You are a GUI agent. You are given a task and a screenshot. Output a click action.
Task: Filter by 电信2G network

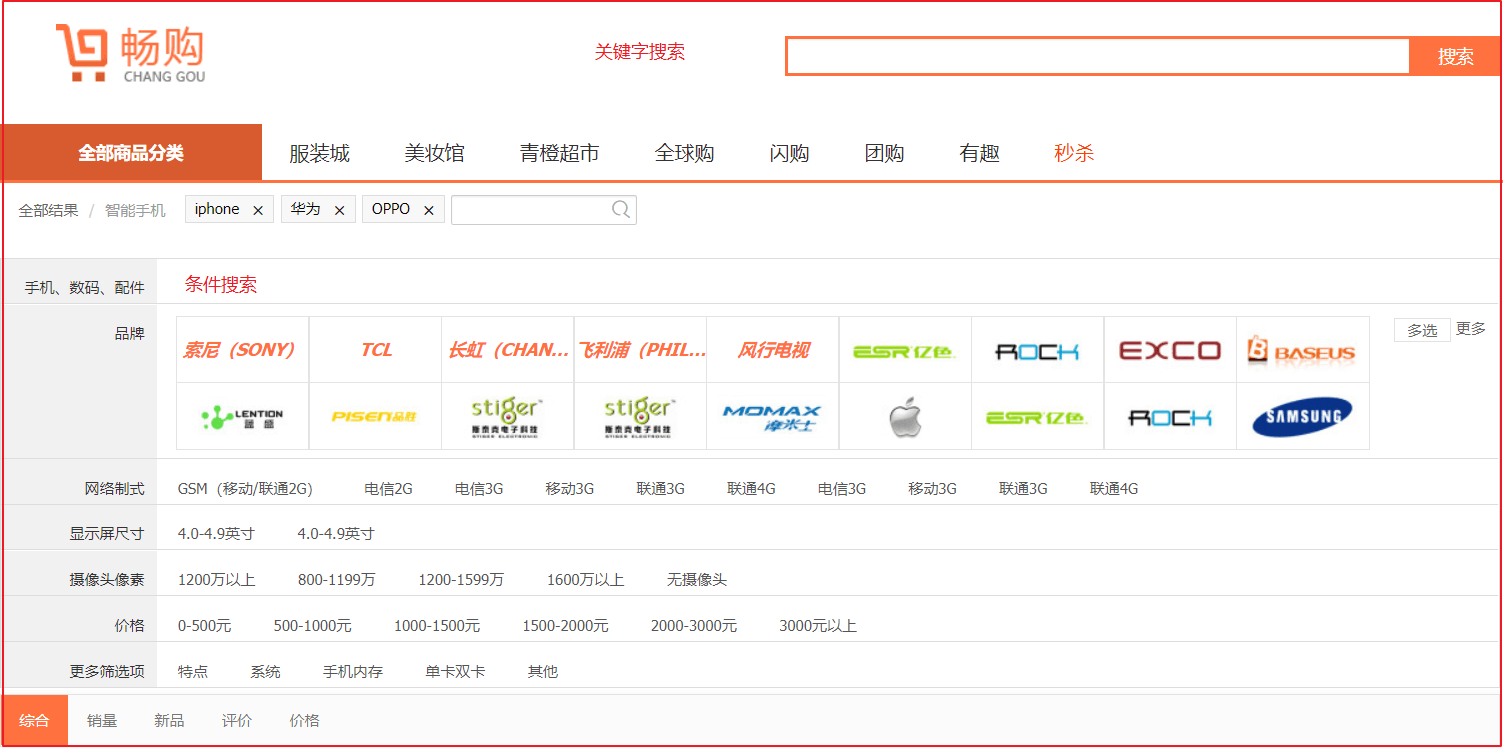(388, 489)
